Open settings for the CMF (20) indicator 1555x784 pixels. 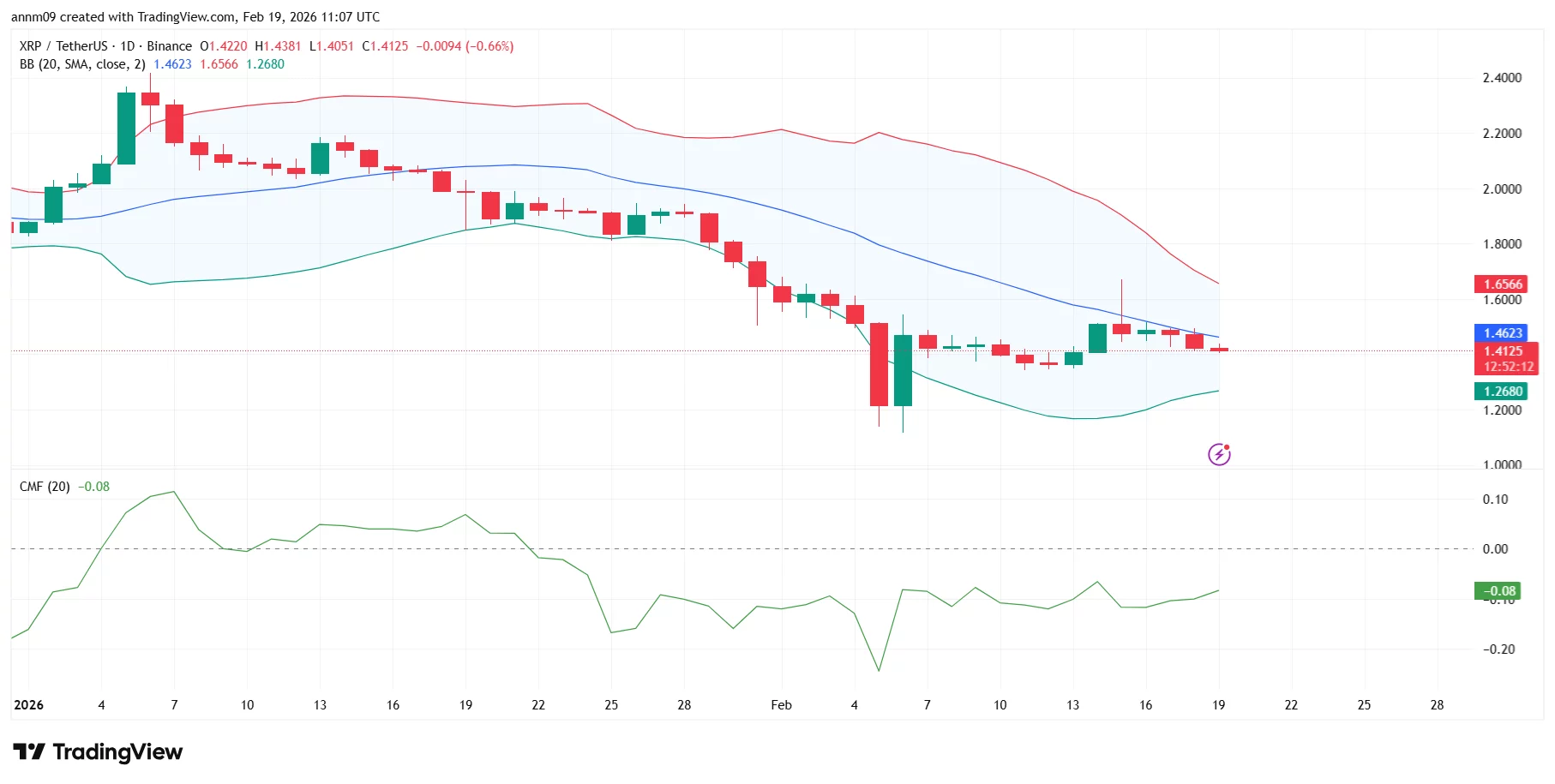(x=45, y=486)
